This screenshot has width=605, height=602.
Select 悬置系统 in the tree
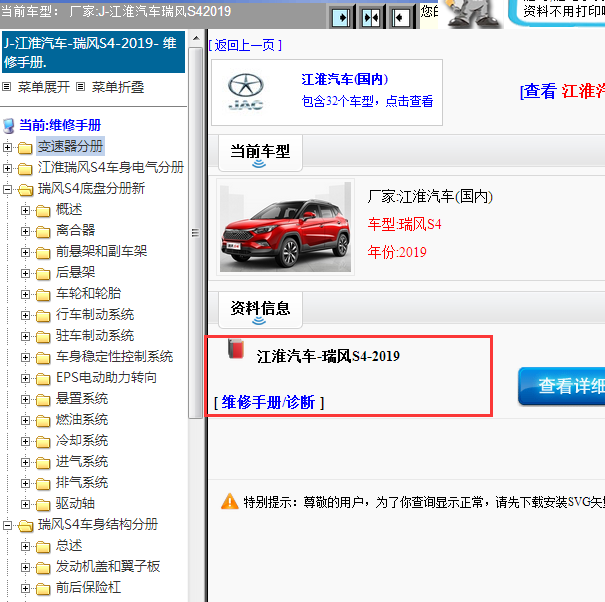pyautogui.click(x=82, y=398)
